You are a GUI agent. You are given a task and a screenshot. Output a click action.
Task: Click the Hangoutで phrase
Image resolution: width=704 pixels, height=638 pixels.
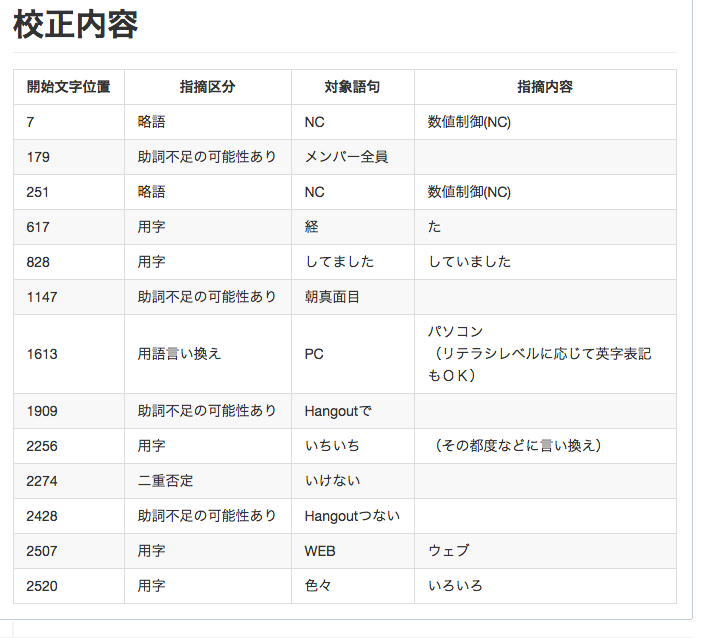coord(338,411)
